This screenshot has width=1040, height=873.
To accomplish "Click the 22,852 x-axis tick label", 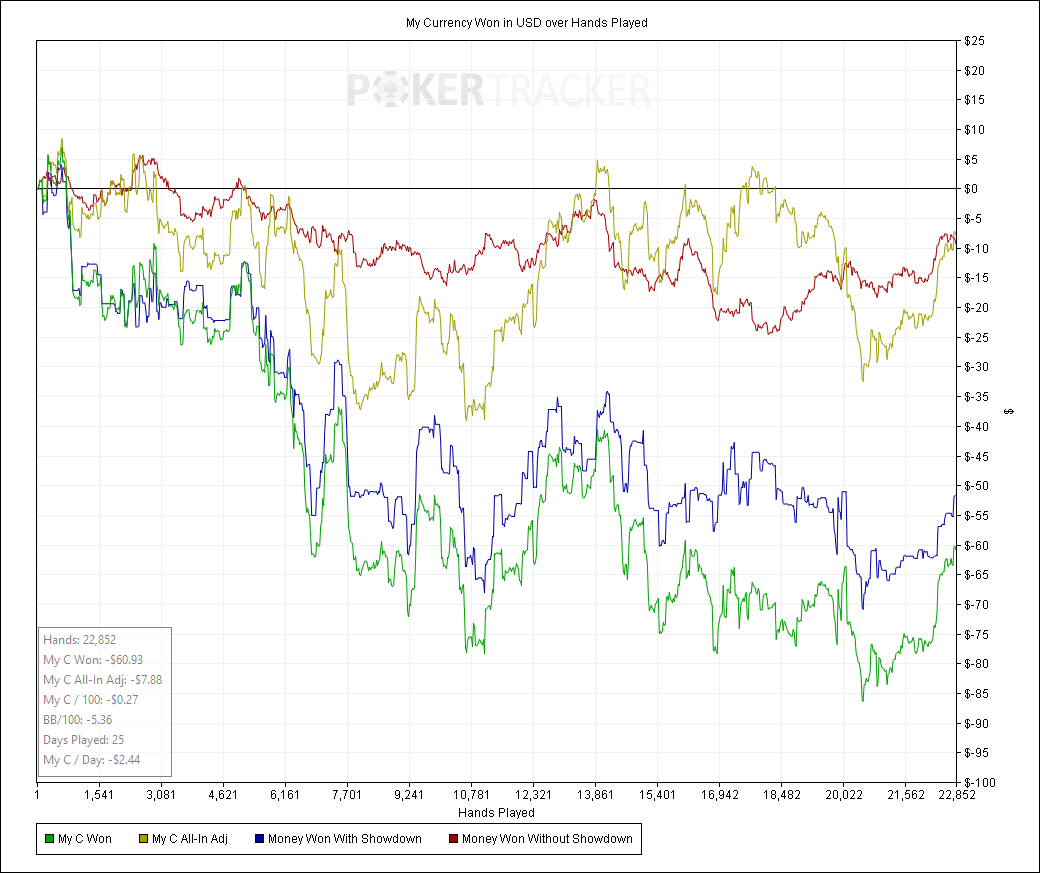I will pyautogui.click(x=957, y=795).
